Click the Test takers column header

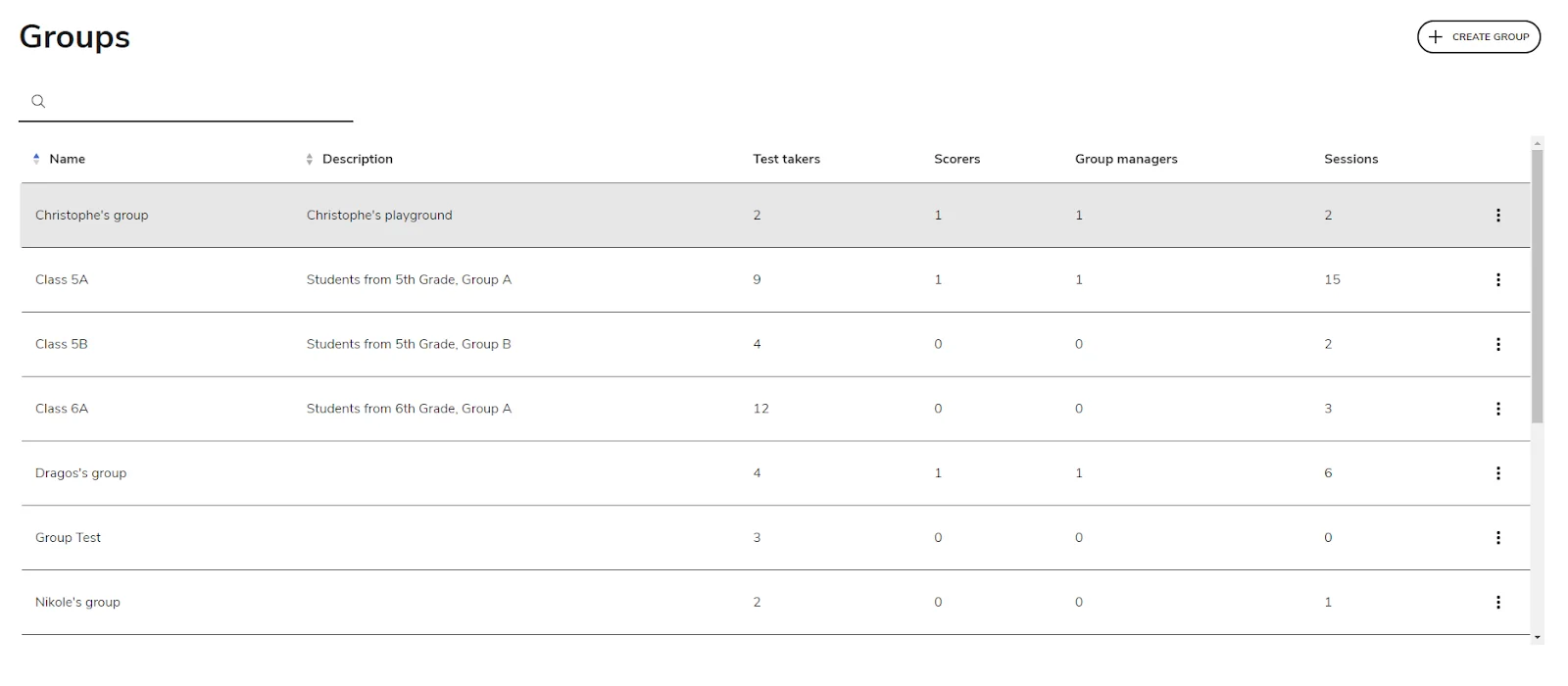coord(786,159)
